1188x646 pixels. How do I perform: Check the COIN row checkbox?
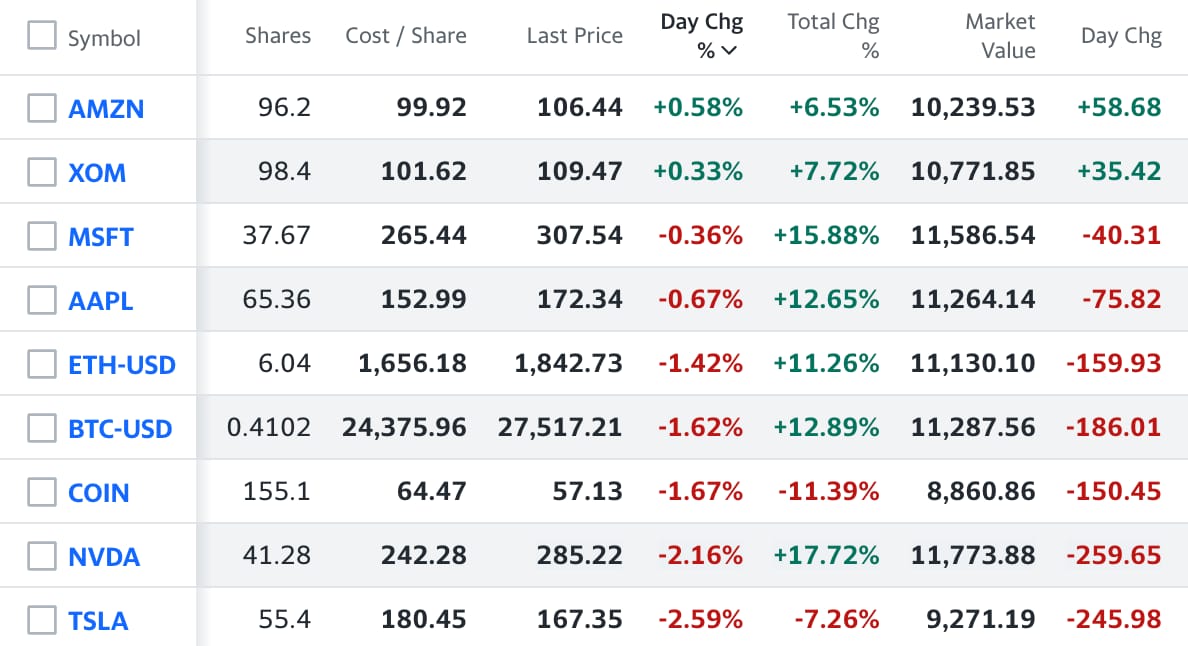(x=42, y=492)
